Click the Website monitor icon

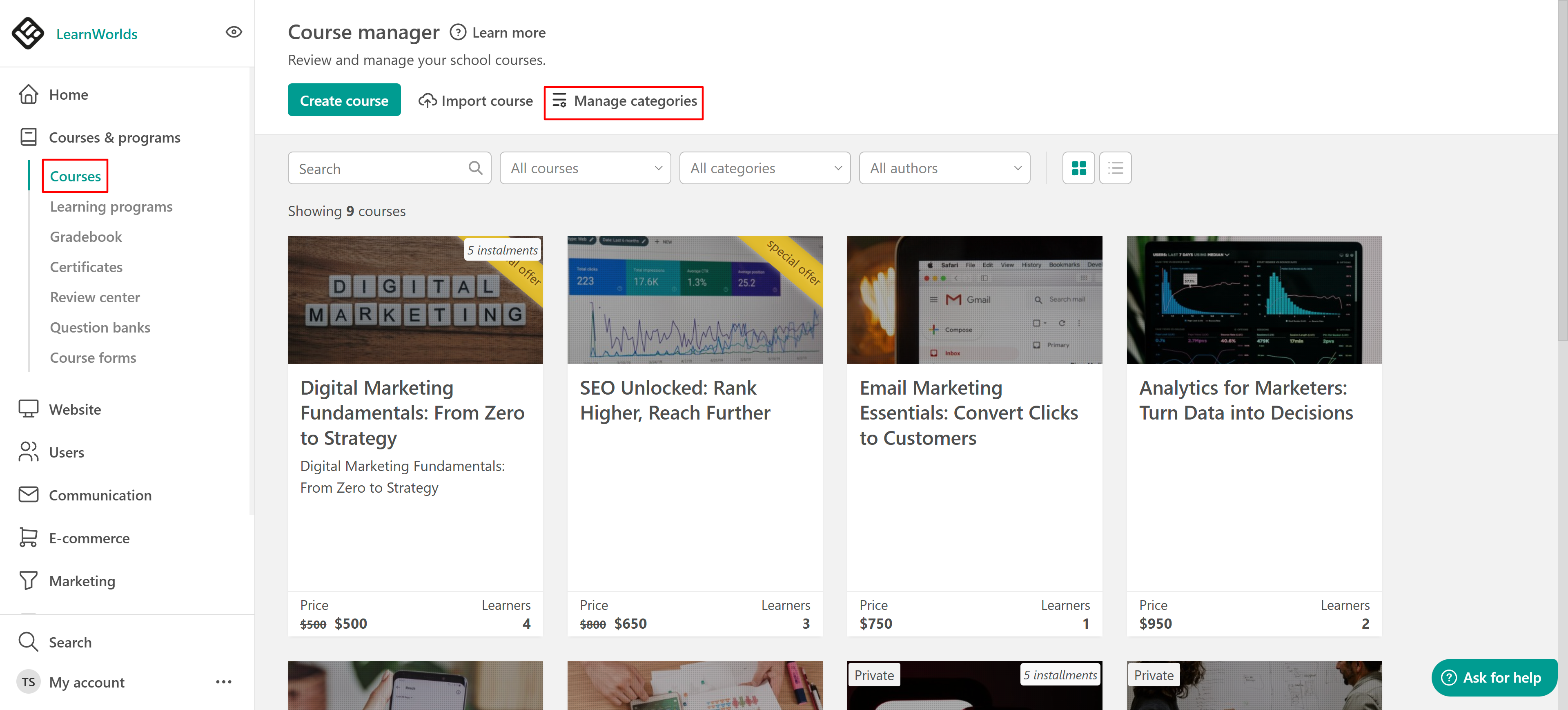coord(28,409)
